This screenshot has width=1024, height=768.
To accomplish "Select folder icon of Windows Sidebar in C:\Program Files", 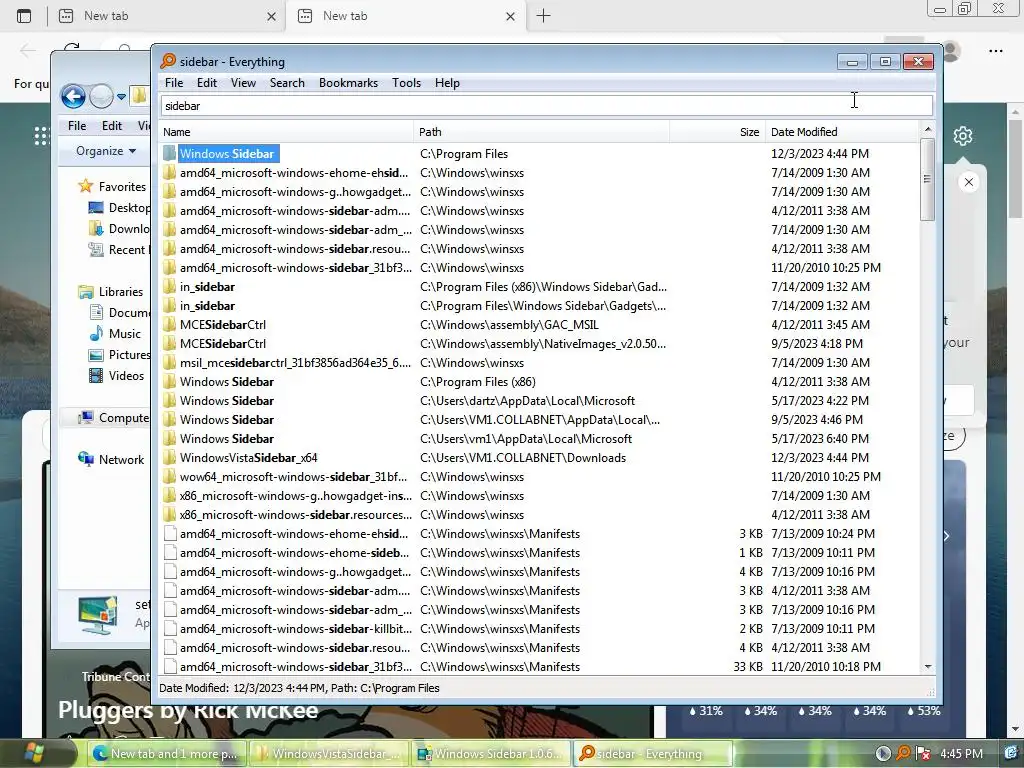I will [x=170, y=153].
